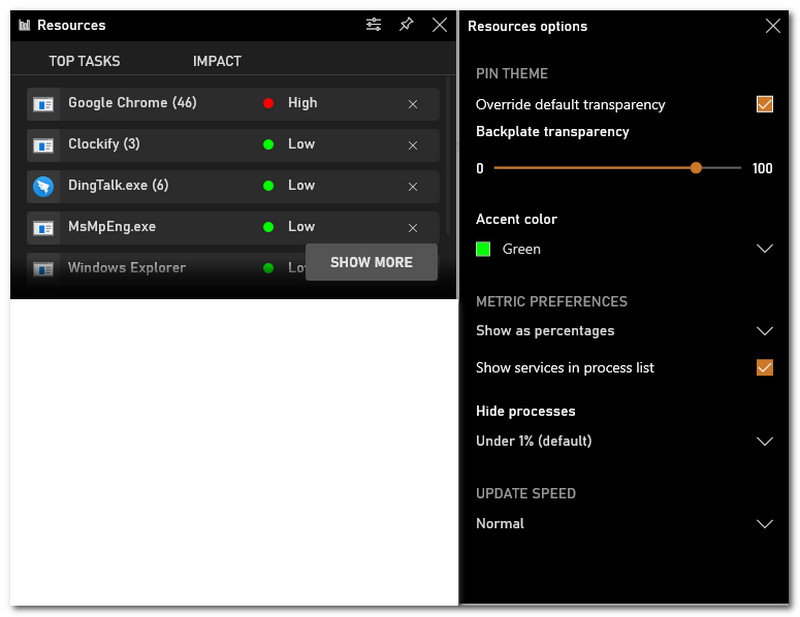This screenshot has height=617, width=800.
Task: End DingTalk.exe task with X
Action: pos(413,186)
